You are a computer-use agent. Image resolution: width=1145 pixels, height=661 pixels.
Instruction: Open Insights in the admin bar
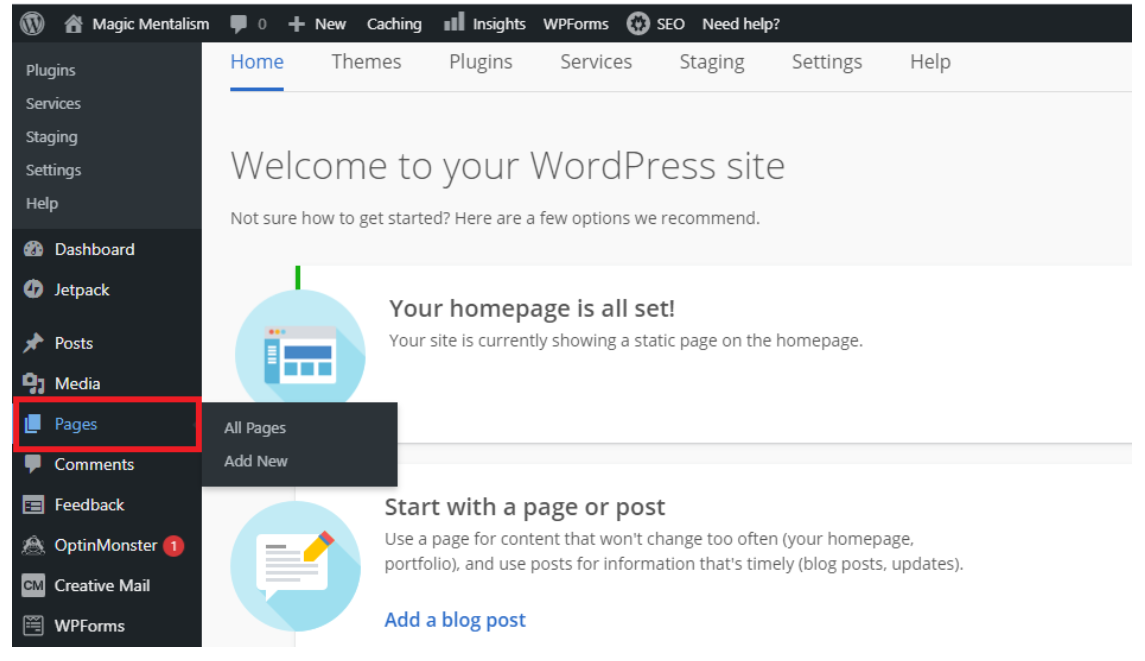(x=499, y=24)
